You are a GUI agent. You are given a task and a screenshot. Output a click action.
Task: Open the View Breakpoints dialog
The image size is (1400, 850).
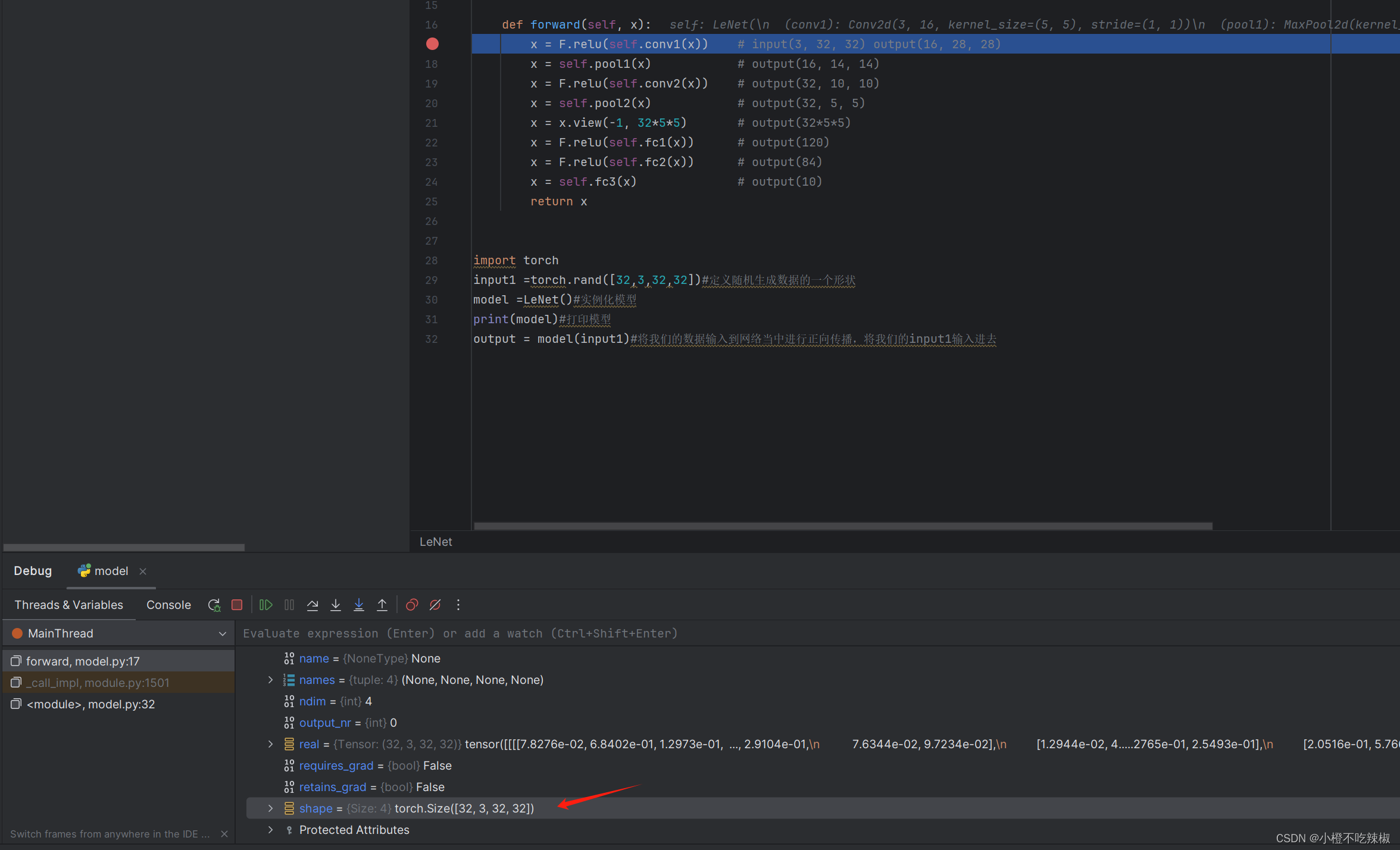coord(412,605)
